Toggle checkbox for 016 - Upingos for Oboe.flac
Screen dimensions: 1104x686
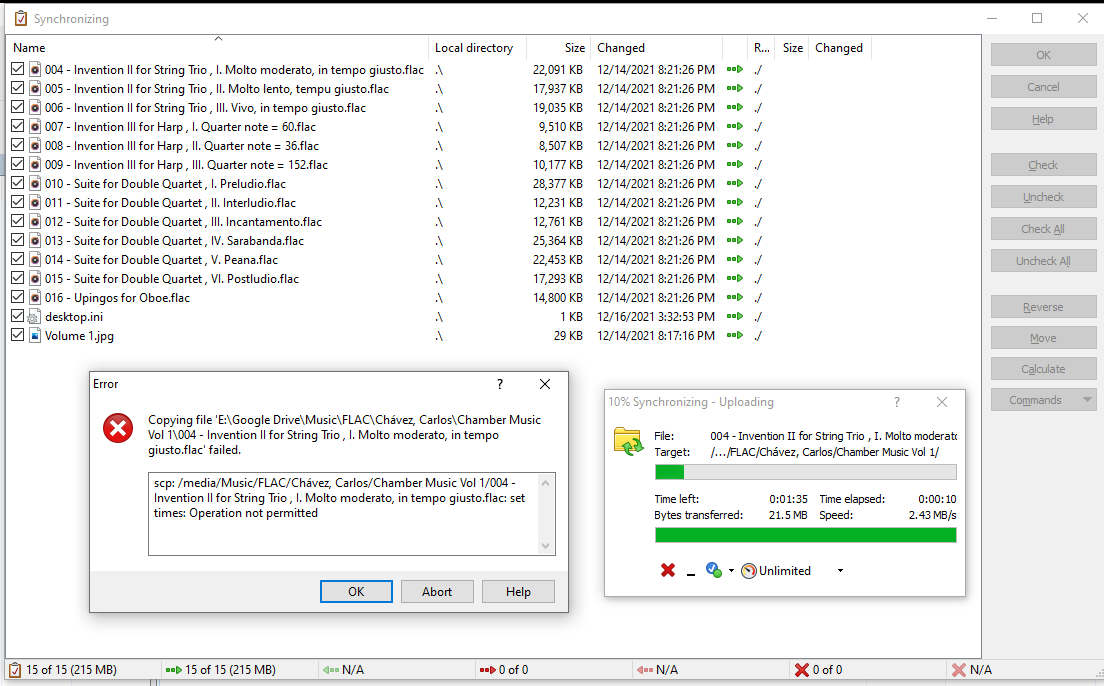tap(17, 298)
